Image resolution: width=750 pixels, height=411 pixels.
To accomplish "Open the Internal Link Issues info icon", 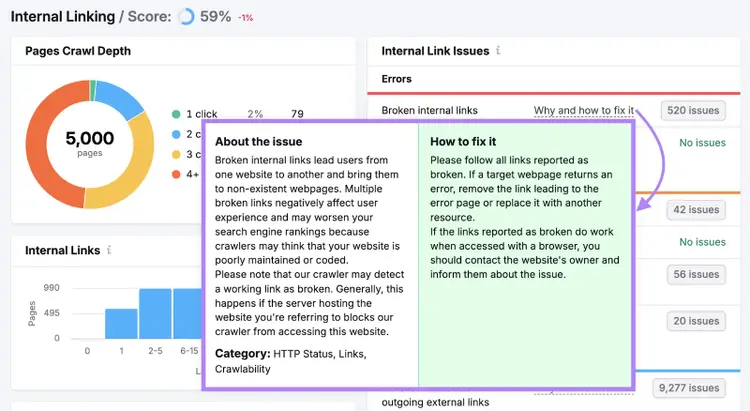I will 498,50.
